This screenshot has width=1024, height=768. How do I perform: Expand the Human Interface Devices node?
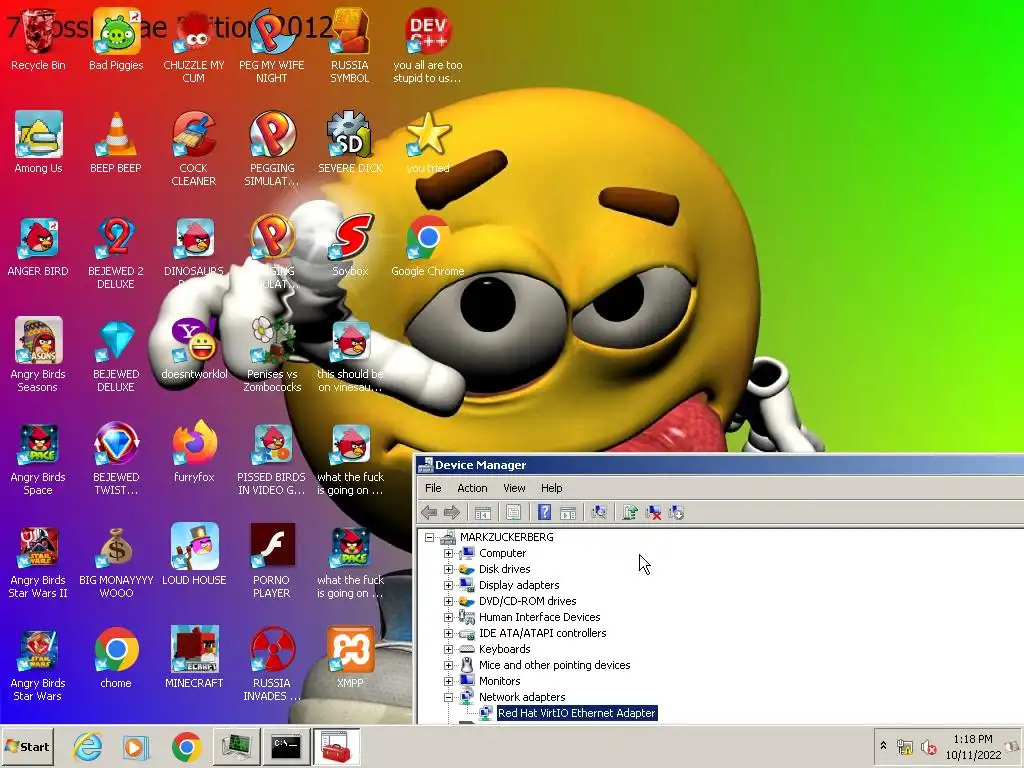click(x=449, y=617)
